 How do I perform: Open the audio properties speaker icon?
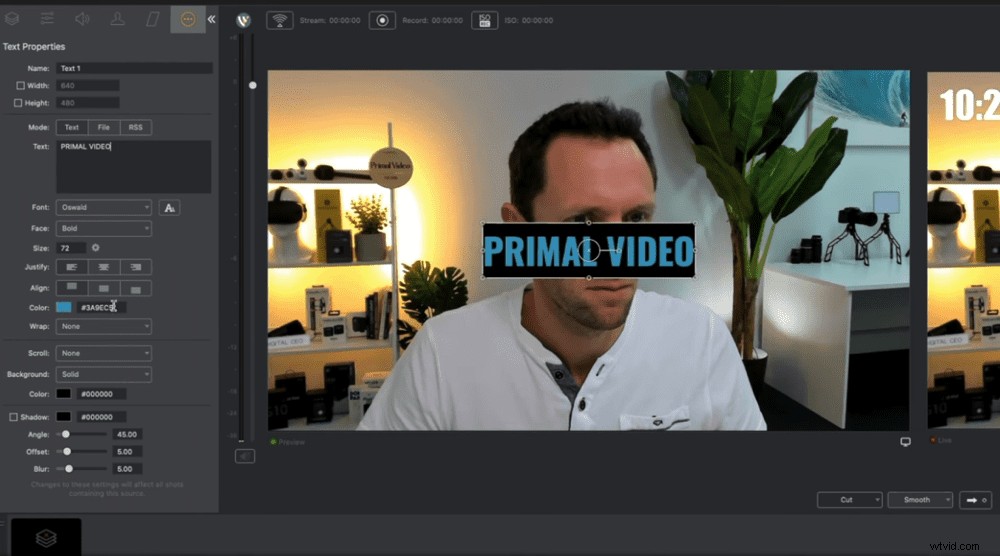pyautogui.click(x=82, y=19)
